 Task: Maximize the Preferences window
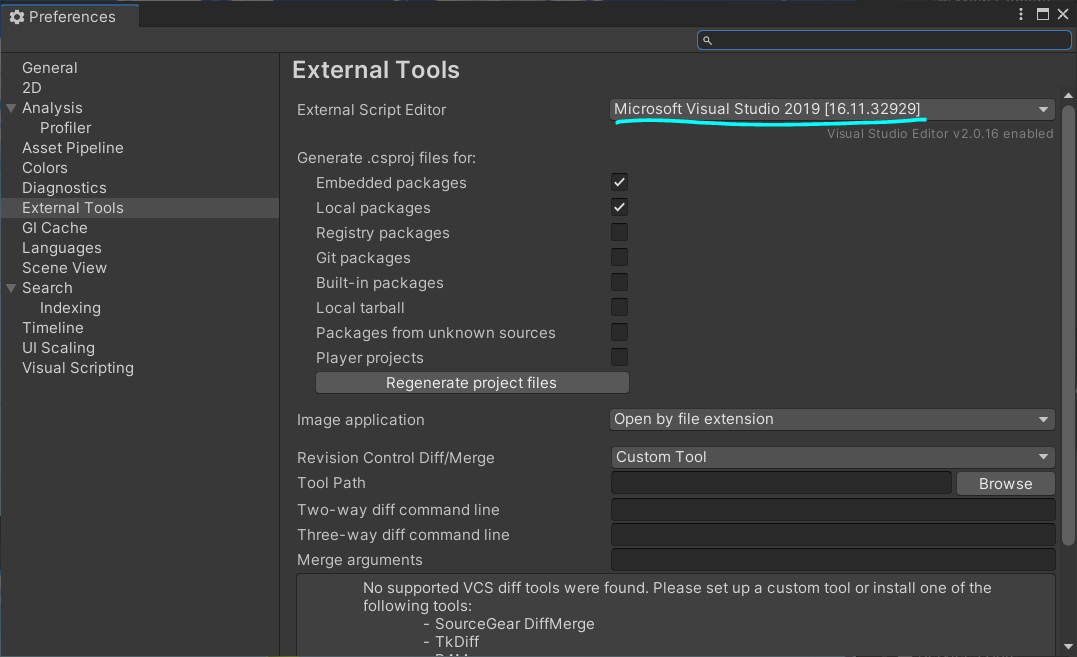(x=1043, y=14)
